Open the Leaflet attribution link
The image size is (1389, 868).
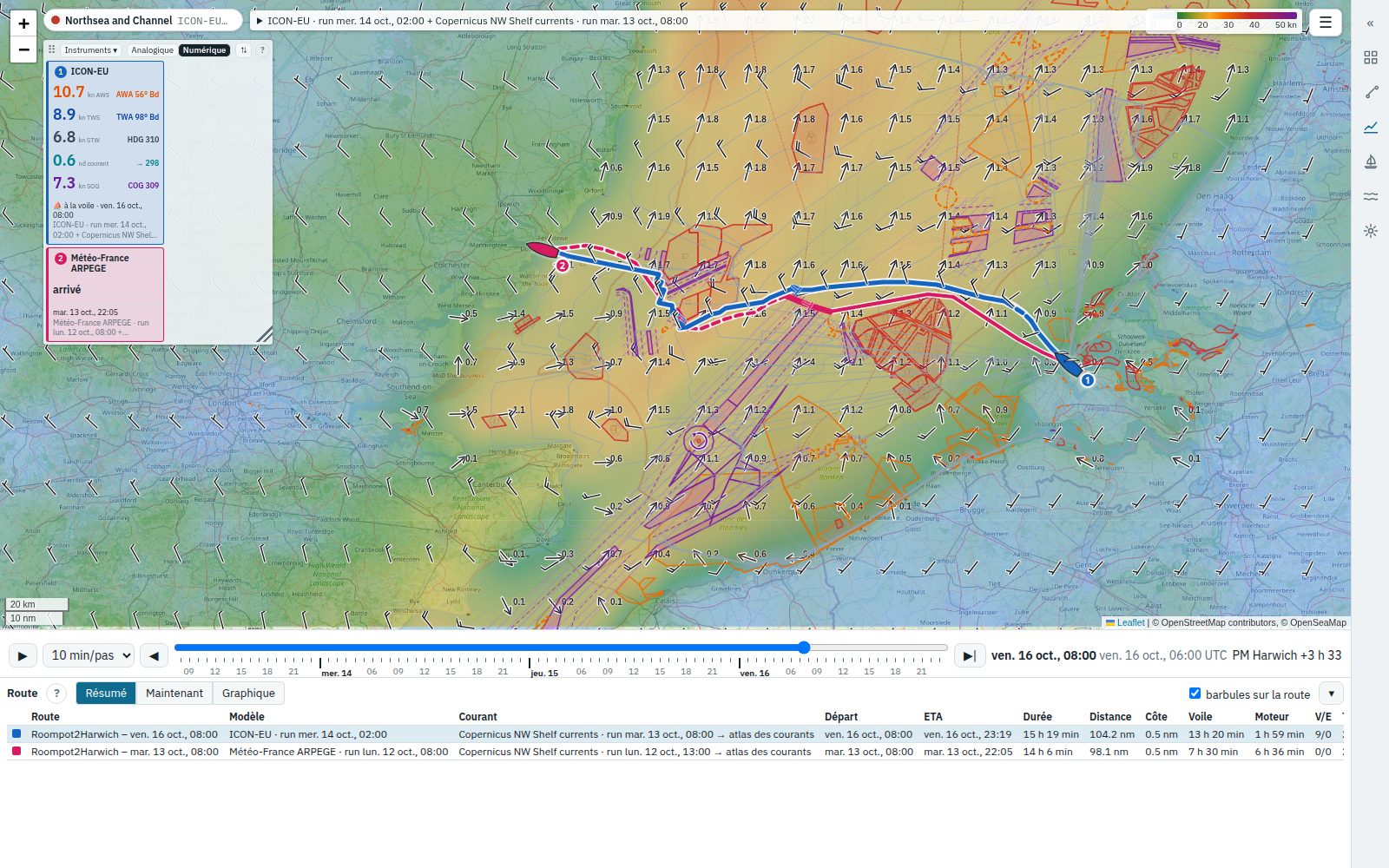(x=1130, y=622)
